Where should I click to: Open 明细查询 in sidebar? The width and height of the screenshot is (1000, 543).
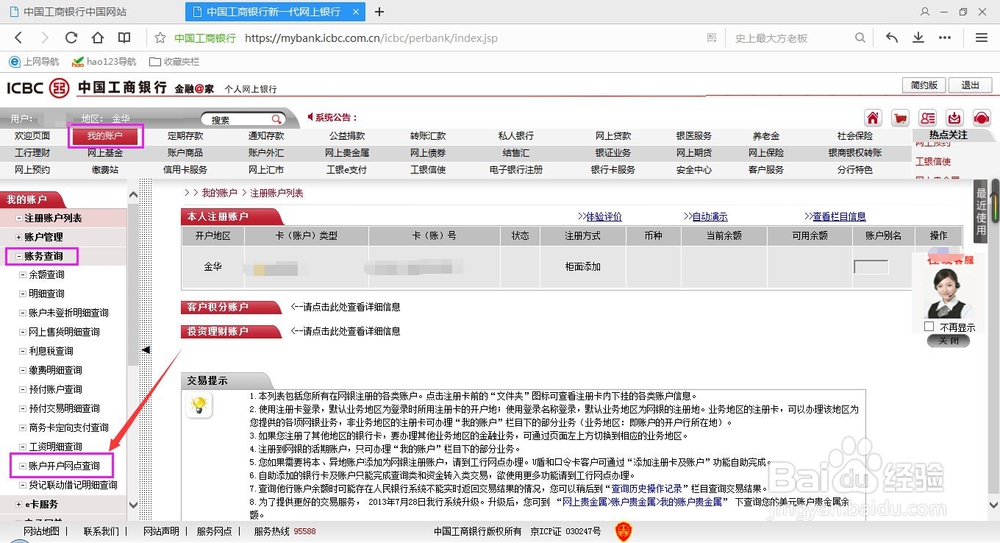pyautogui.click(x=47, y=294)
